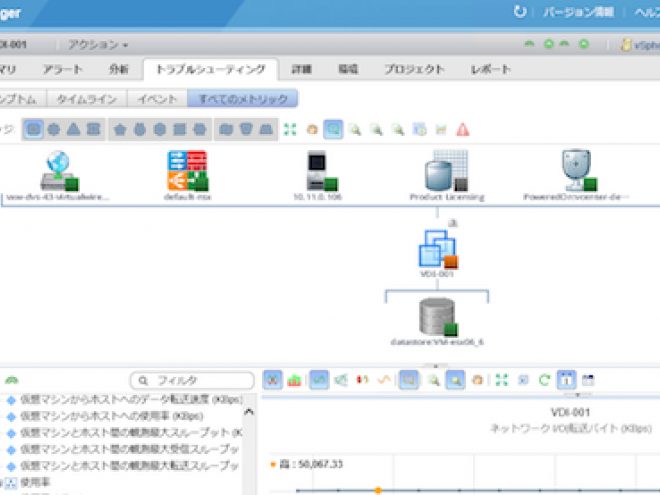Select pan hand tool in chart toolbar

tap(477, 381)
